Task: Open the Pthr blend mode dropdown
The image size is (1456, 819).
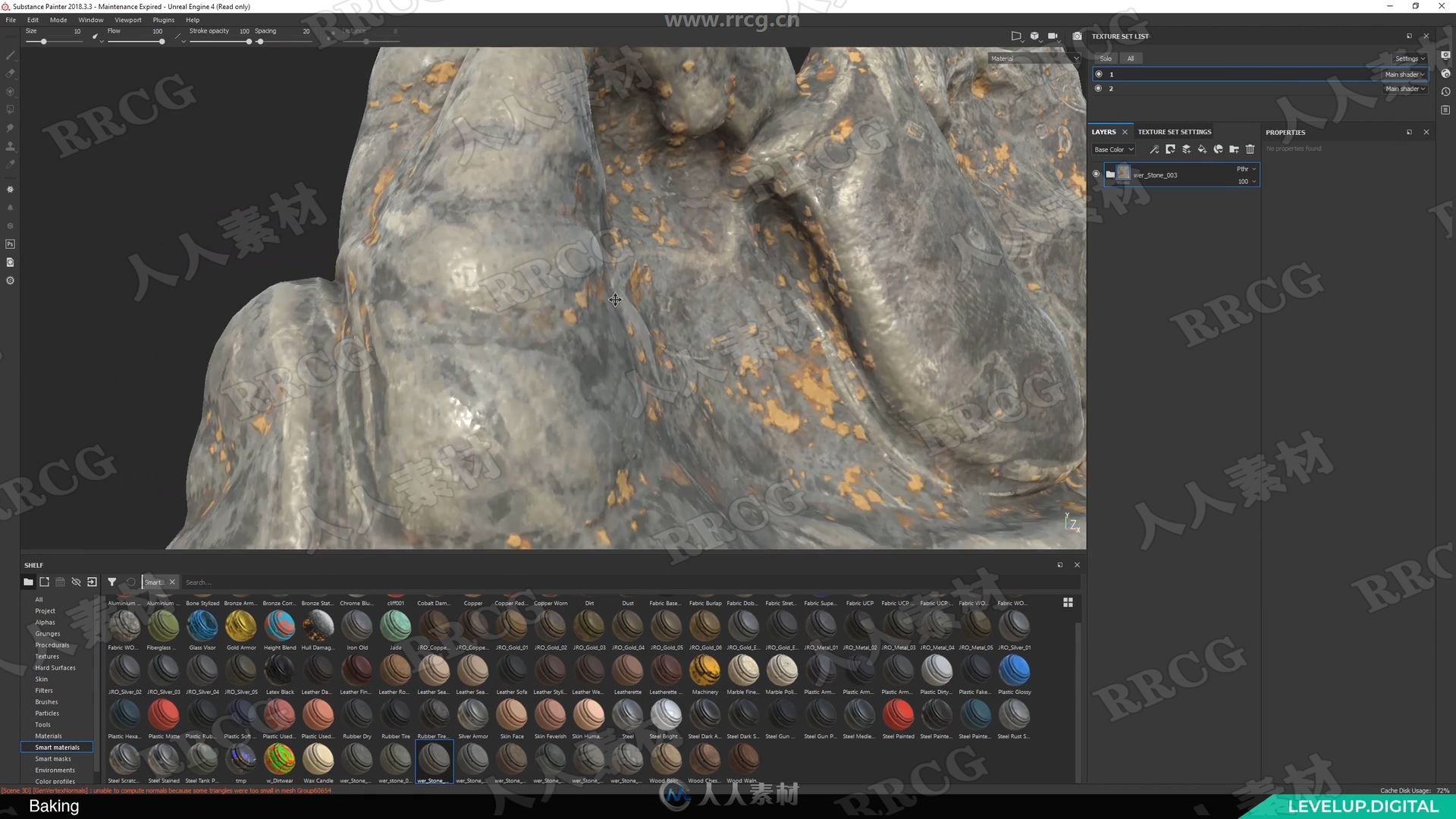Action: 1246,169
